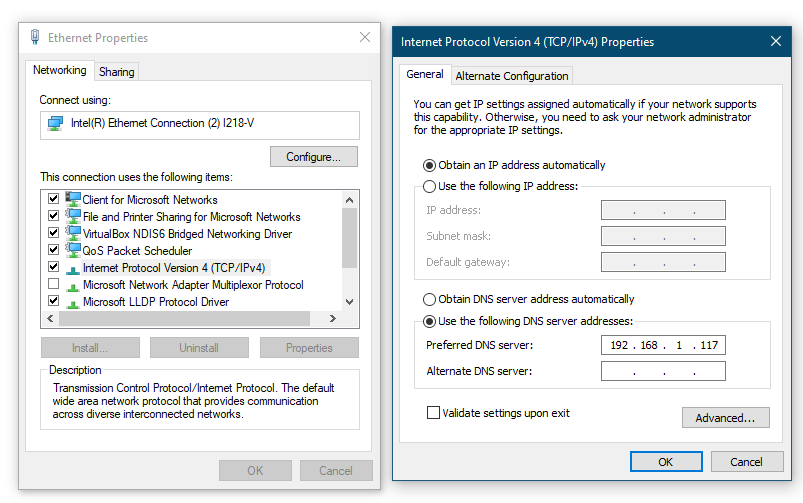Click the Network Adapter Multiplexor Protocol icon

click(x=73, y=286)
